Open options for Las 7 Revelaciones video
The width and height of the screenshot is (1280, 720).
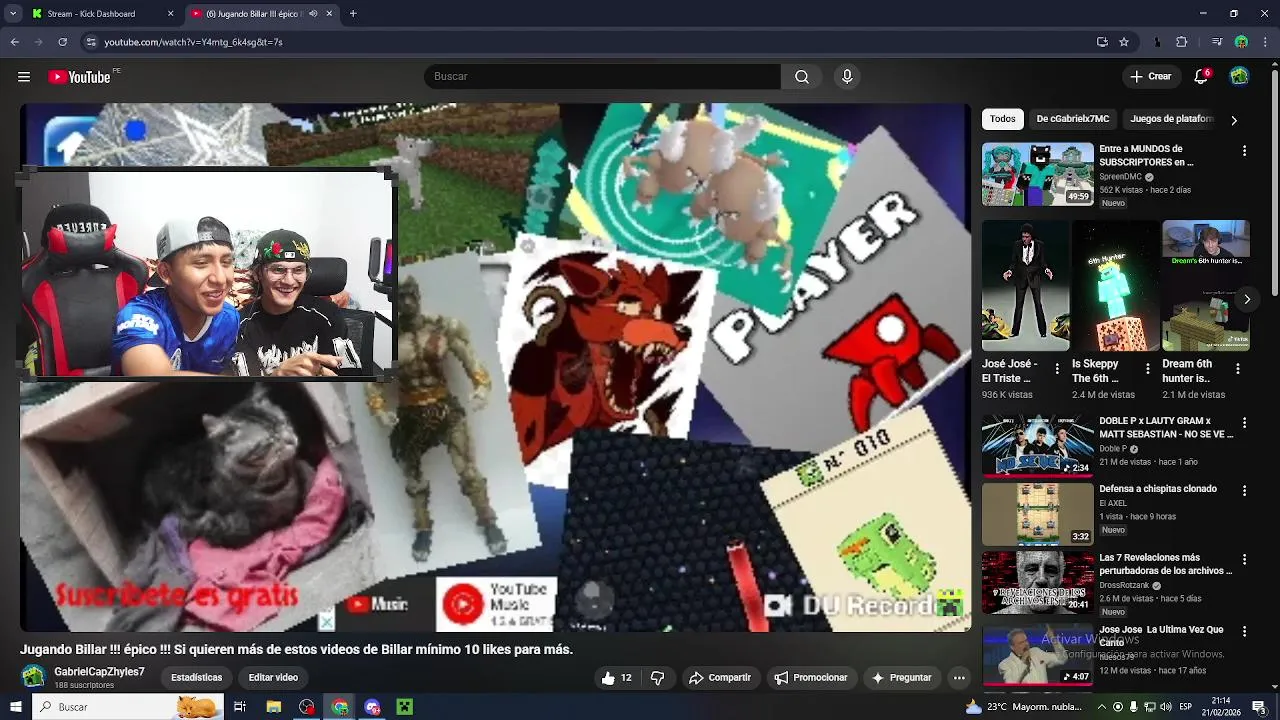(x=1244, y=560)
